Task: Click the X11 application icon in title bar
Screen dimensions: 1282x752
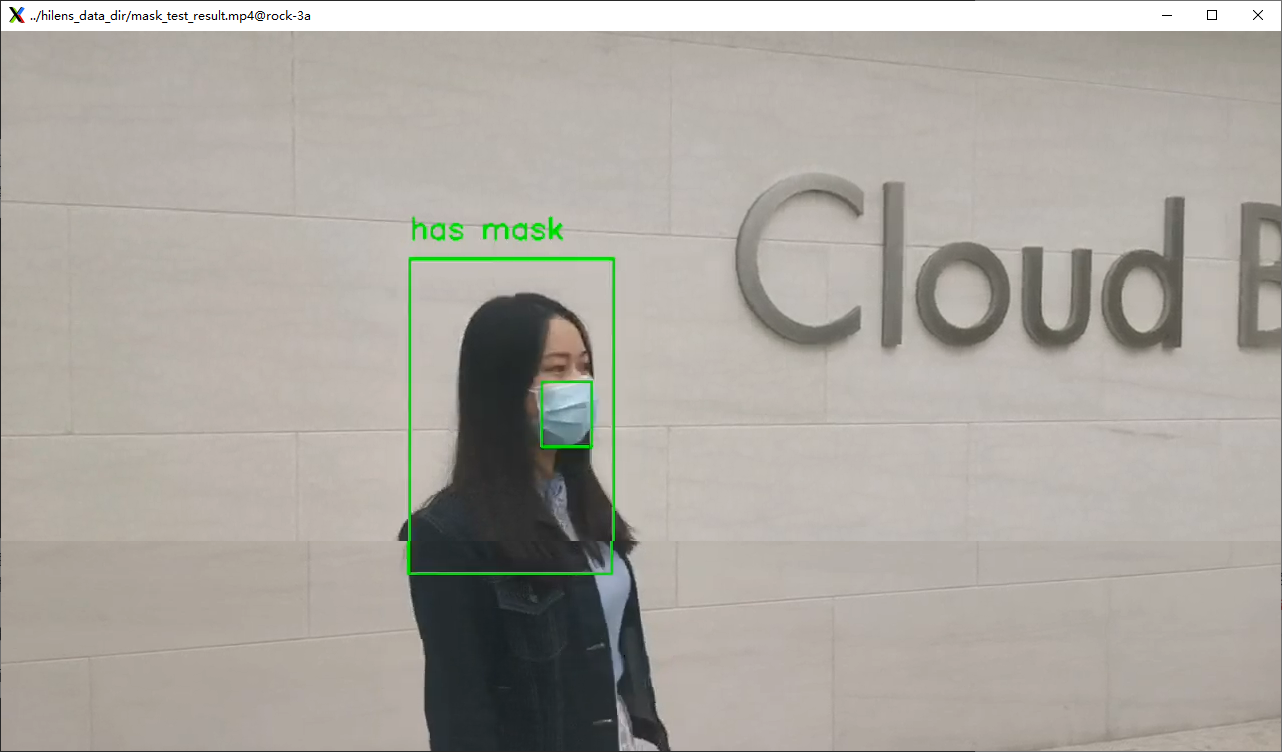Action: (x=16, y=16)
